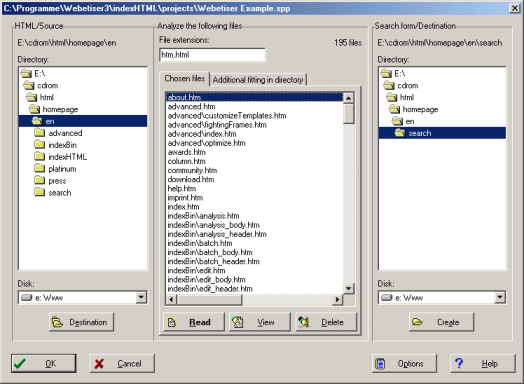524x384 pixels.
Task: Open the Options dialog
Action: pos(404,363)
